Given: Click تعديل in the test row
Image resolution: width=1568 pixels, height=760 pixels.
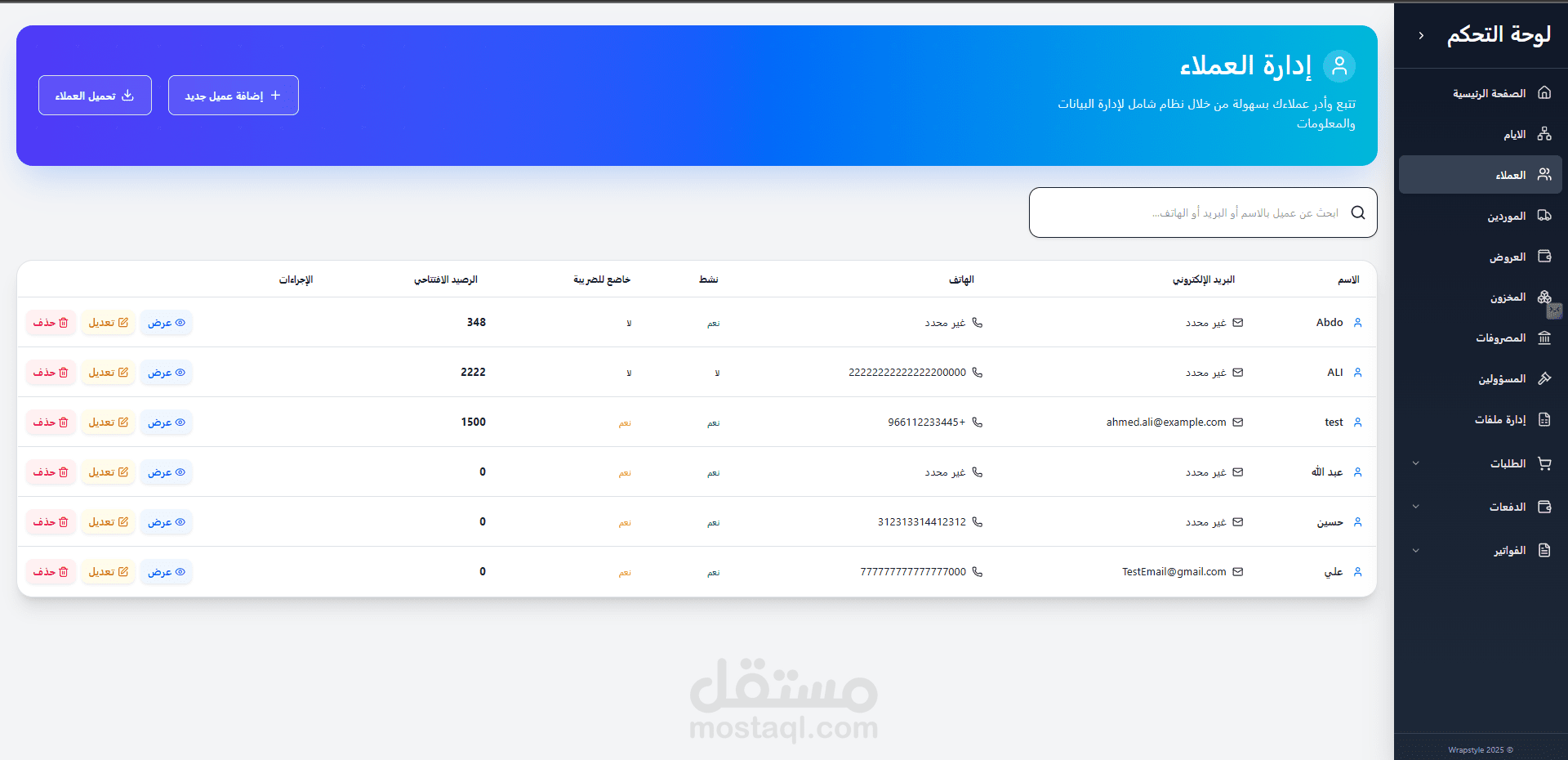Looking at the screenshot, I should coord(108,422).
